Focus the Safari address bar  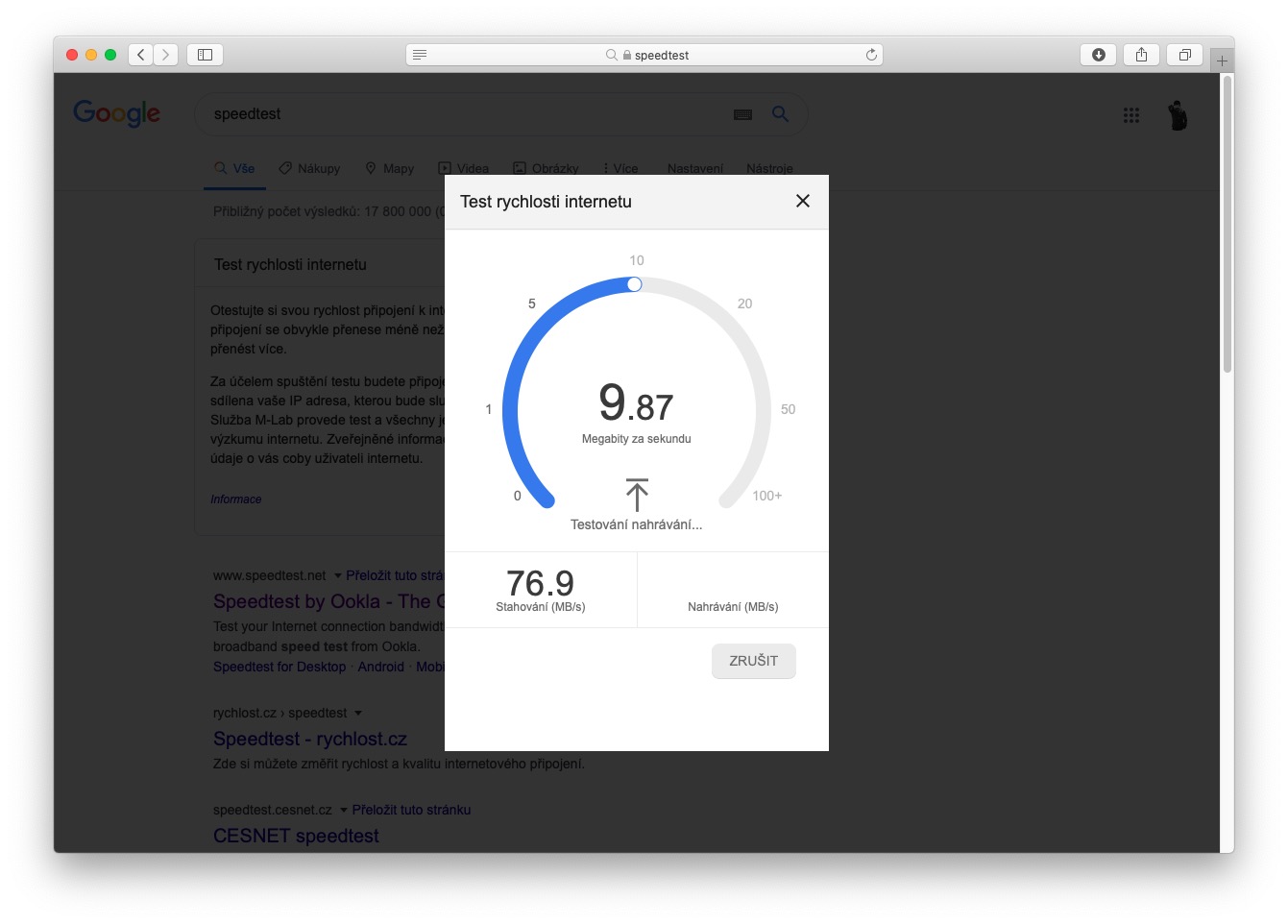coord(644,55)
